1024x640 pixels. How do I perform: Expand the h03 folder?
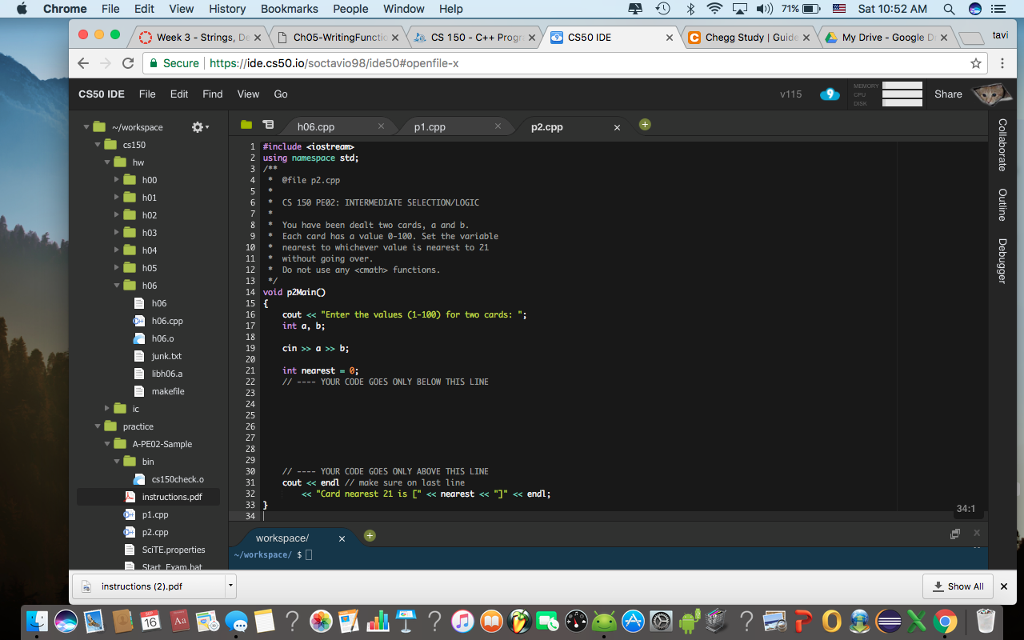pyautogui.click(x=118, y=233)
